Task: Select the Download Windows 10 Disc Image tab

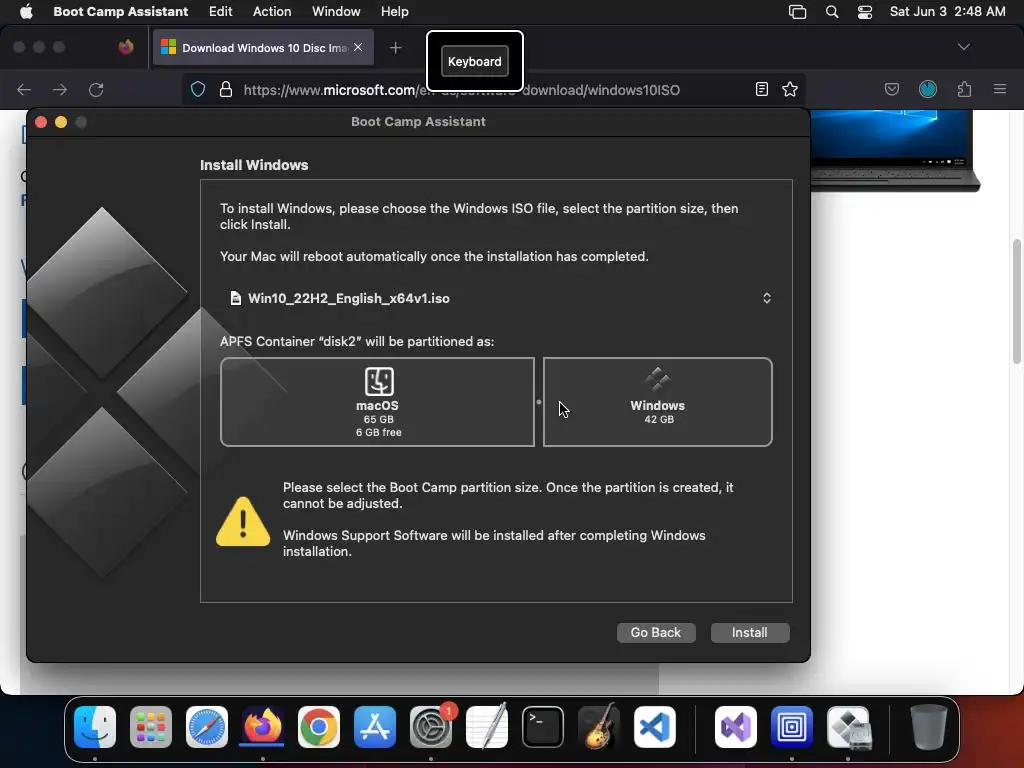Action: pos(263,48)
